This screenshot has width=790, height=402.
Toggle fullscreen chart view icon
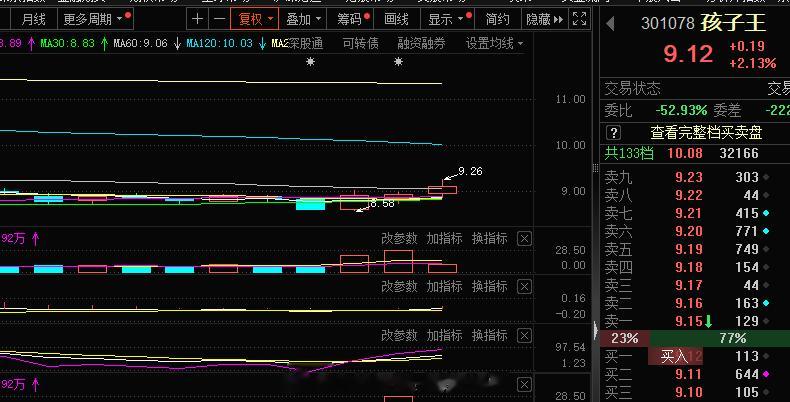pos(579,19)
